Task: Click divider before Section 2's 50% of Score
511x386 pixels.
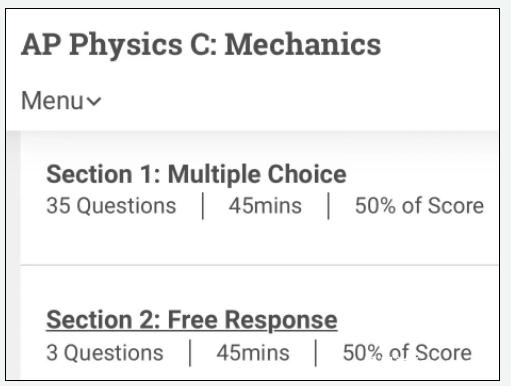Action: tap(316, 353)
